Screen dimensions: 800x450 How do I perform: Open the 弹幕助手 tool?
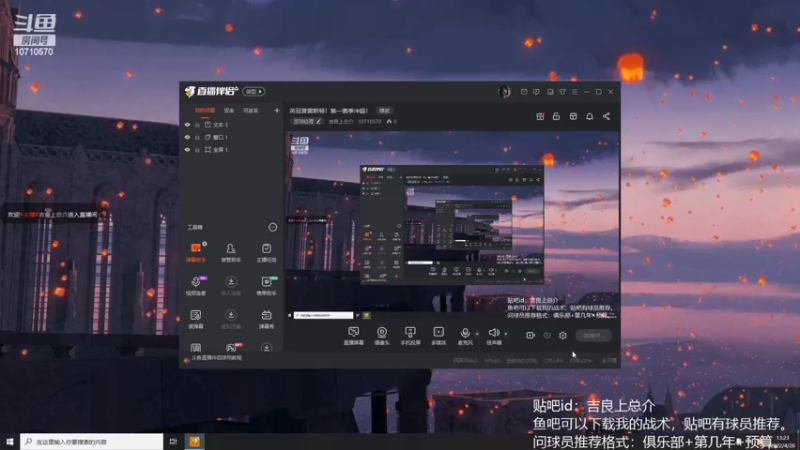point(196,252)
